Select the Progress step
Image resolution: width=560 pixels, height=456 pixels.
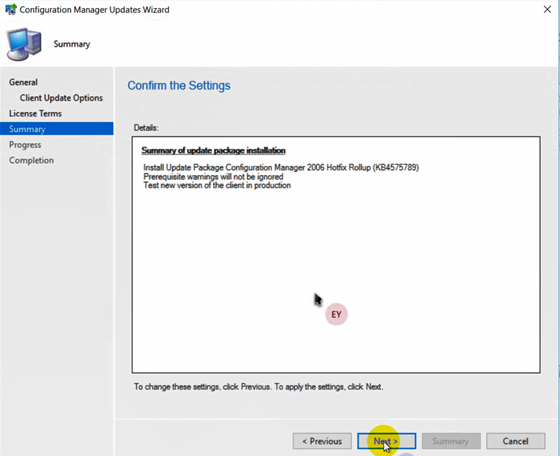coord(25,145)
